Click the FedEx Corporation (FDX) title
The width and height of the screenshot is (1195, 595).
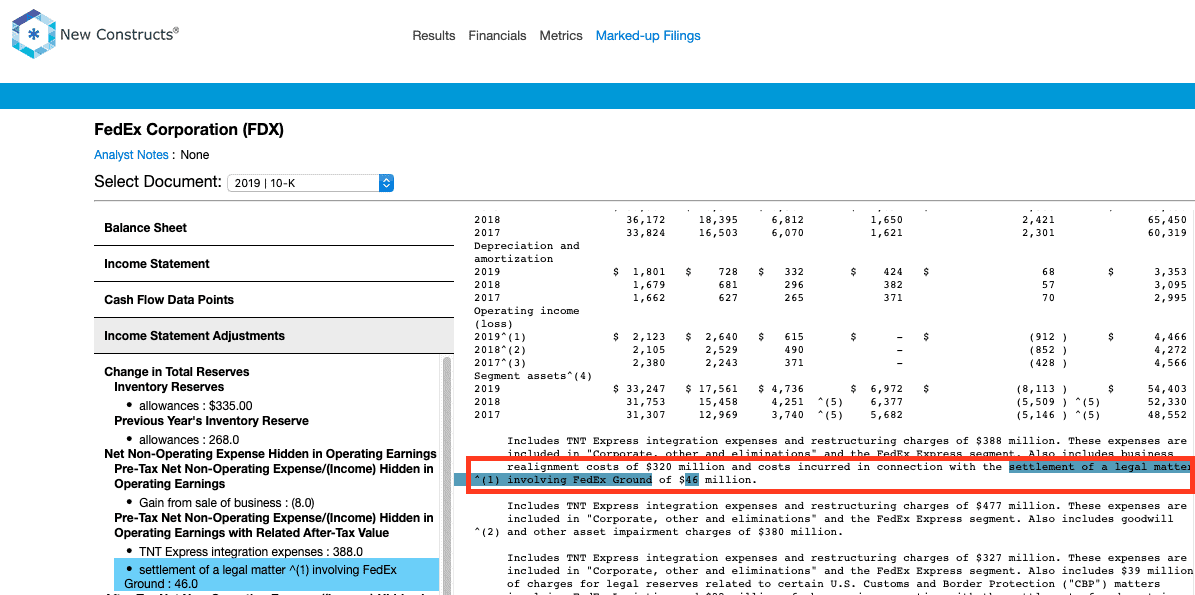189,130
